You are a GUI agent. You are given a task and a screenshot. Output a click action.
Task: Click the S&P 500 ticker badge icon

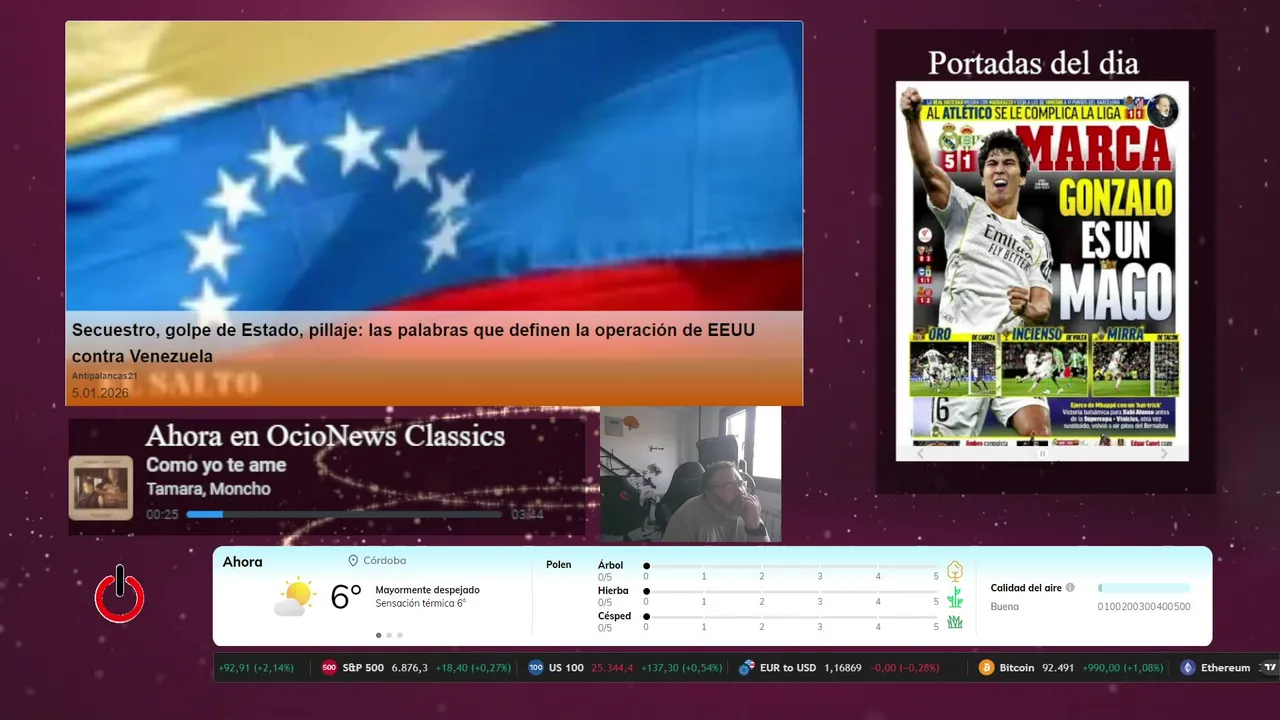(x=329, y=667)
